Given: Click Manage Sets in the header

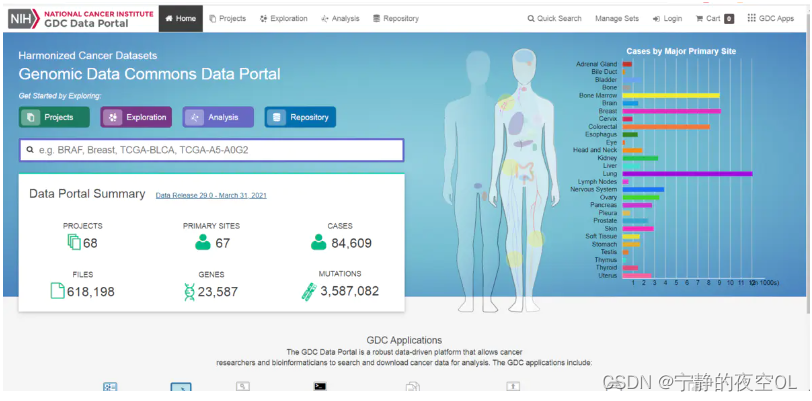Looking at the screenshot, I should tap(617, 19).
